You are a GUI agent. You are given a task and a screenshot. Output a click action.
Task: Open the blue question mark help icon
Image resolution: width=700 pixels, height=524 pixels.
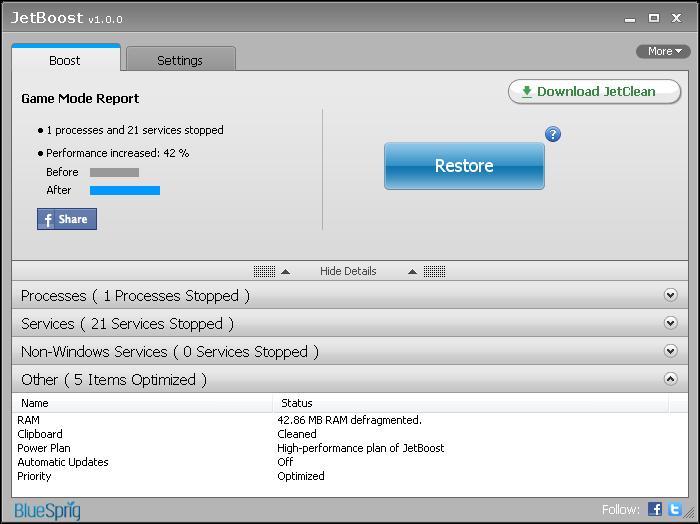click(x=553, y=134)
